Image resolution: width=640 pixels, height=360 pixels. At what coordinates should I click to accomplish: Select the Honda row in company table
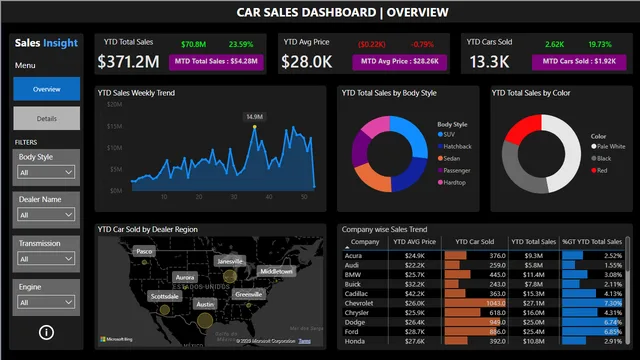[483, 341]
